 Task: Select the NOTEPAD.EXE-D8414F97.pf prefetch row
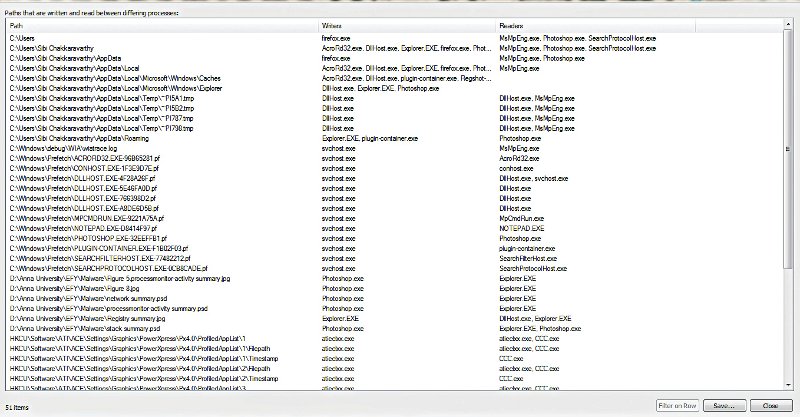[394, 229]
